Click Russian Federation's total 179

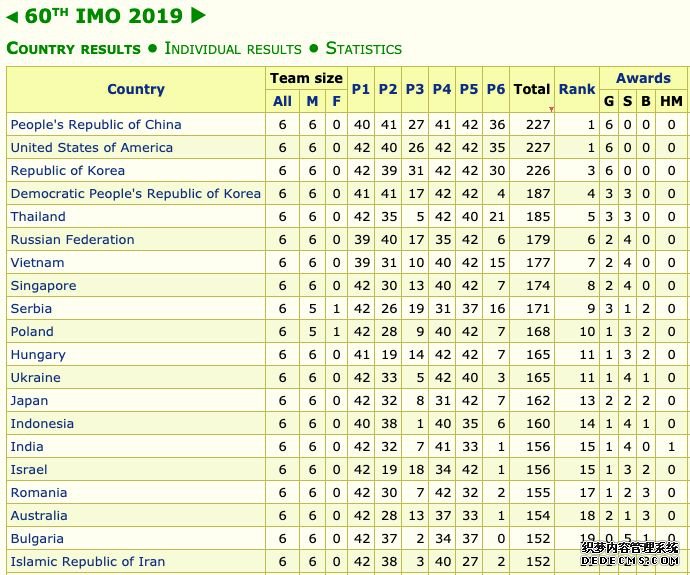538,240
